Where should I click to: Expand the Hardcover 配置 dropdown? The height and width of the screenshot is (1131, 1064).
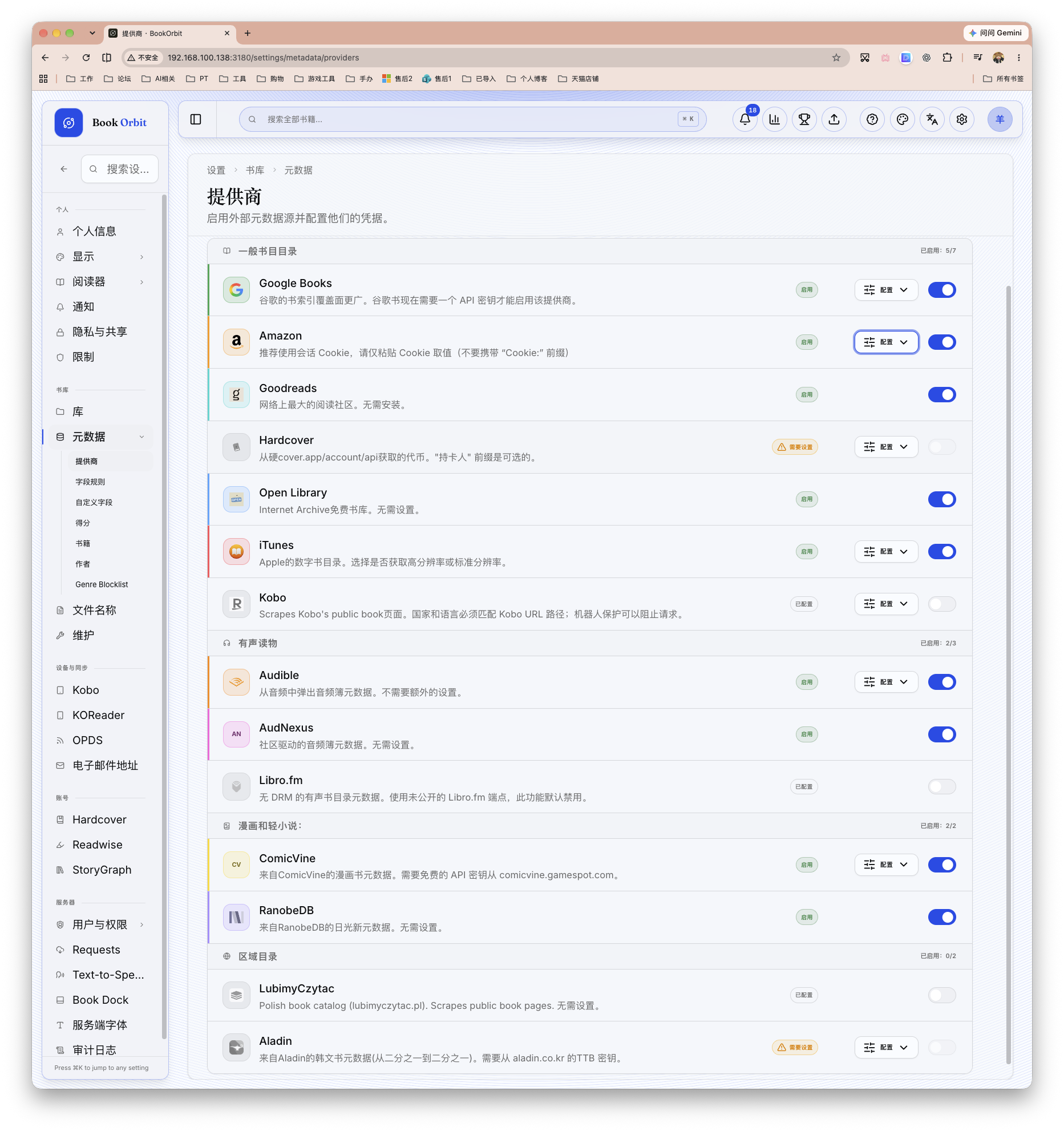(x=886, y=447)
